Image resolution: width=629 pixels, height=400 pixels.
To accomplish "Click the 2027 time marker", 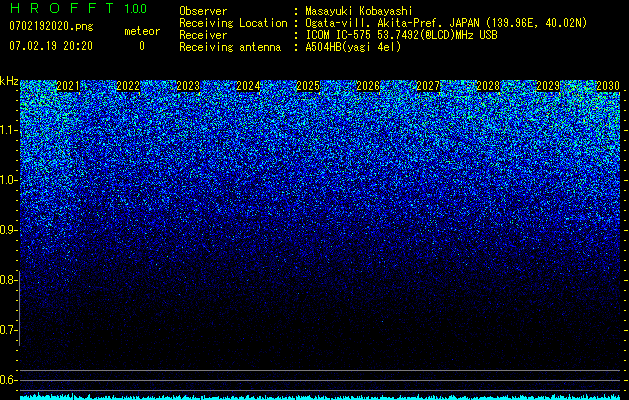I will point(428,86).
